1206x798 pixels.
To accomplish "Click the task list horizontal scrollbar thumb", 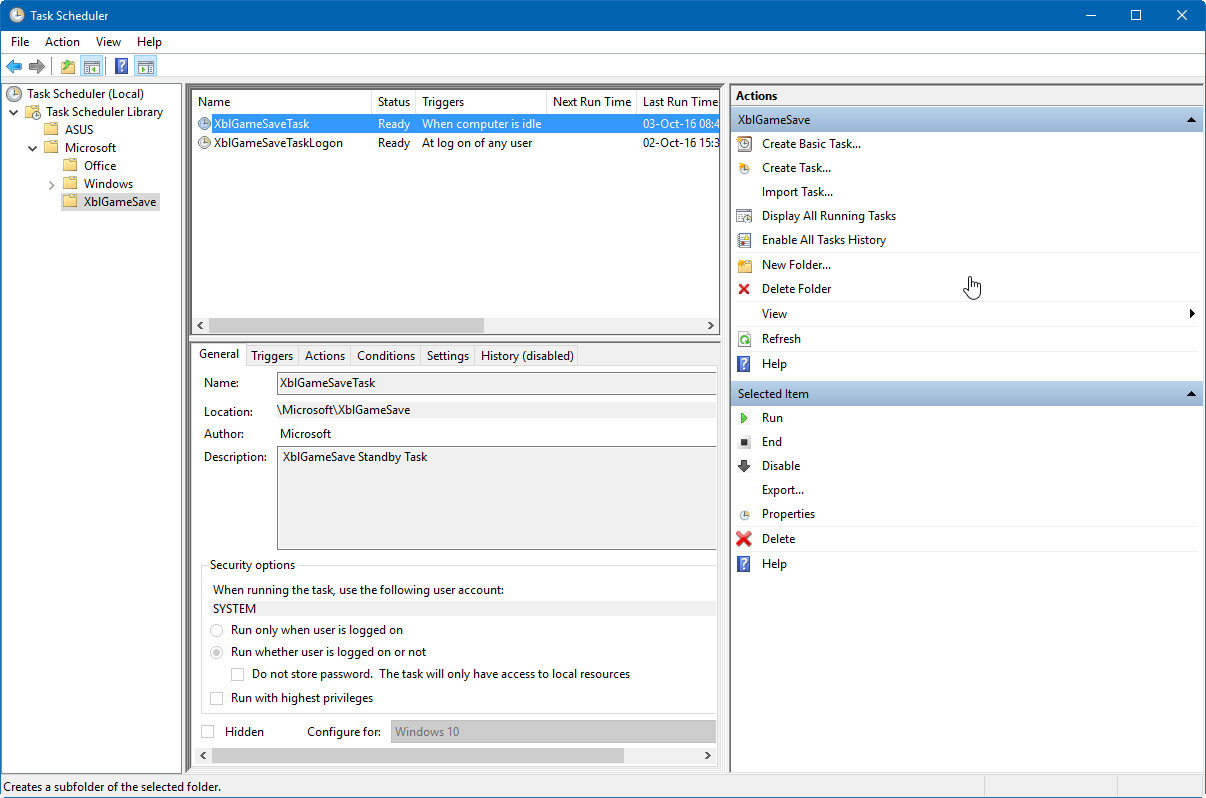I will [346, 326].
